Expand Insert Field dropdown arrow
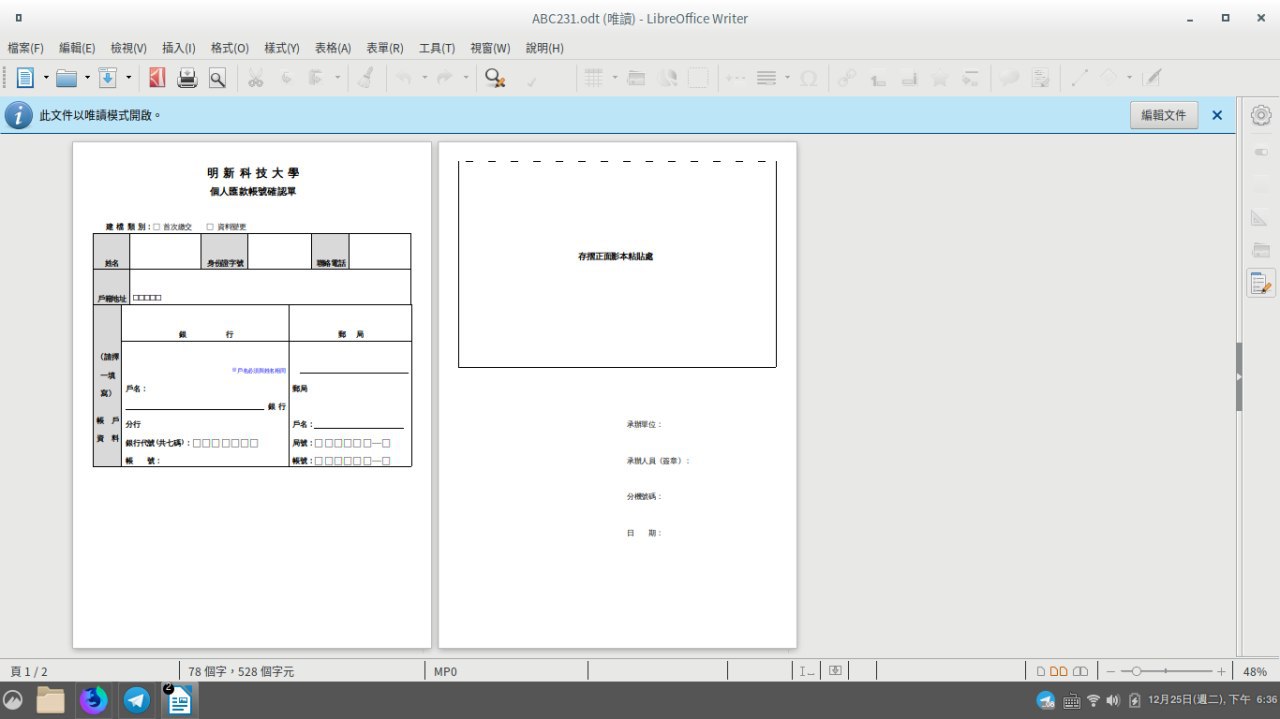 [787, 78]
